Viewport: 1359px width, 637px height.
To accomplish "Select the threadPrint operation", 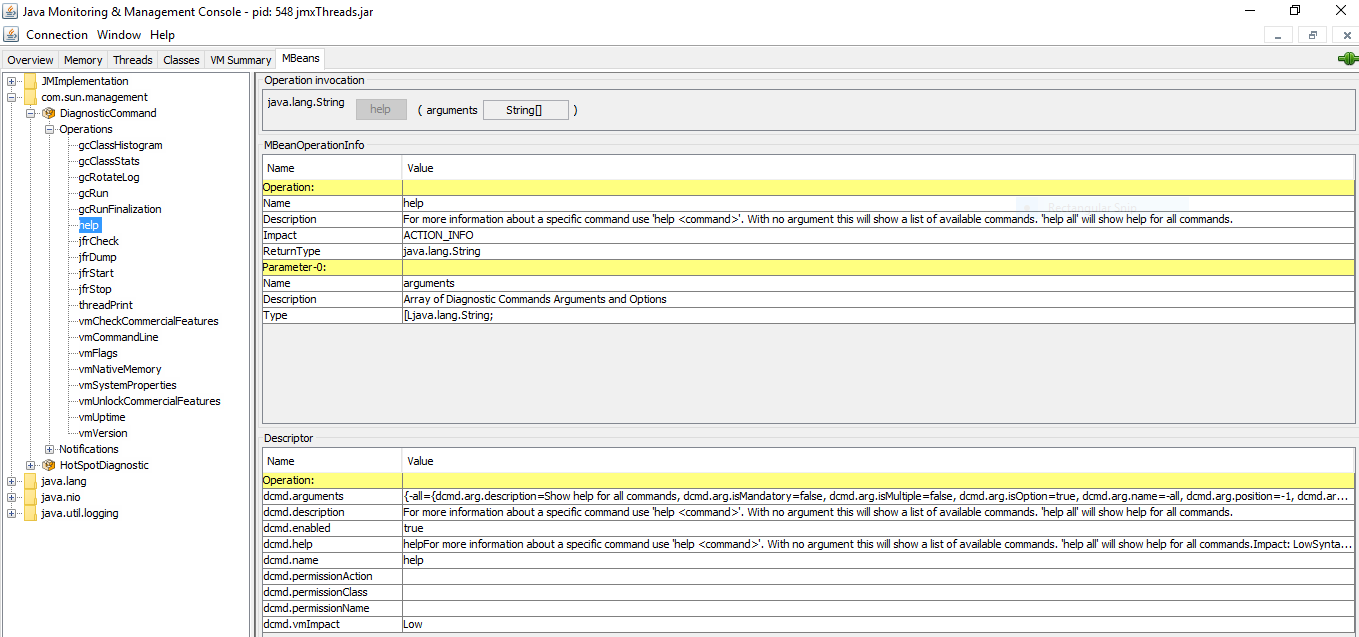I will point(103,304).
